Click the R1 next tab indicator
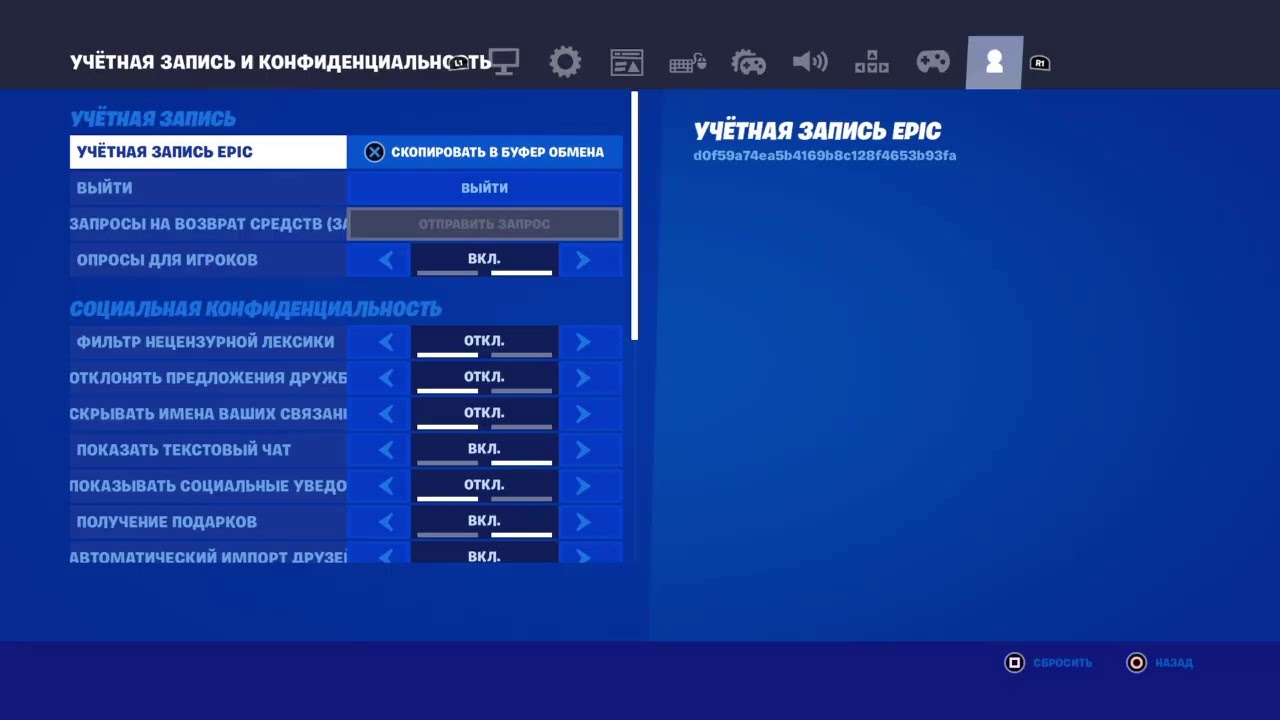Viewport: 1280px width, 720px height. coord(1040,63)
